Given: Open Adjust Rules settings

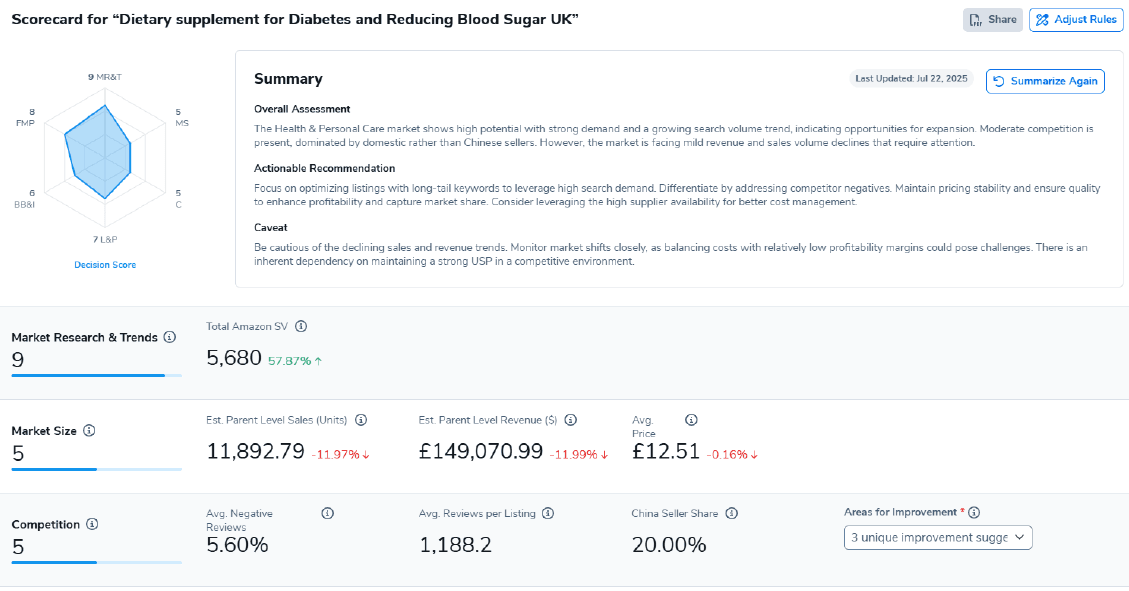Looking at the screenshot, I should (x=1075, y=19).
